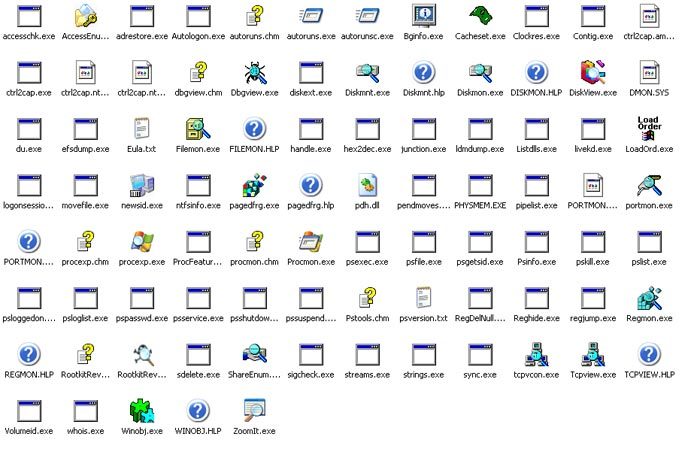Image resolution: width=700 pixels, height=458 pixels.
Task: Click the ZoomIt.exe icon
Action: coord(254,411)
